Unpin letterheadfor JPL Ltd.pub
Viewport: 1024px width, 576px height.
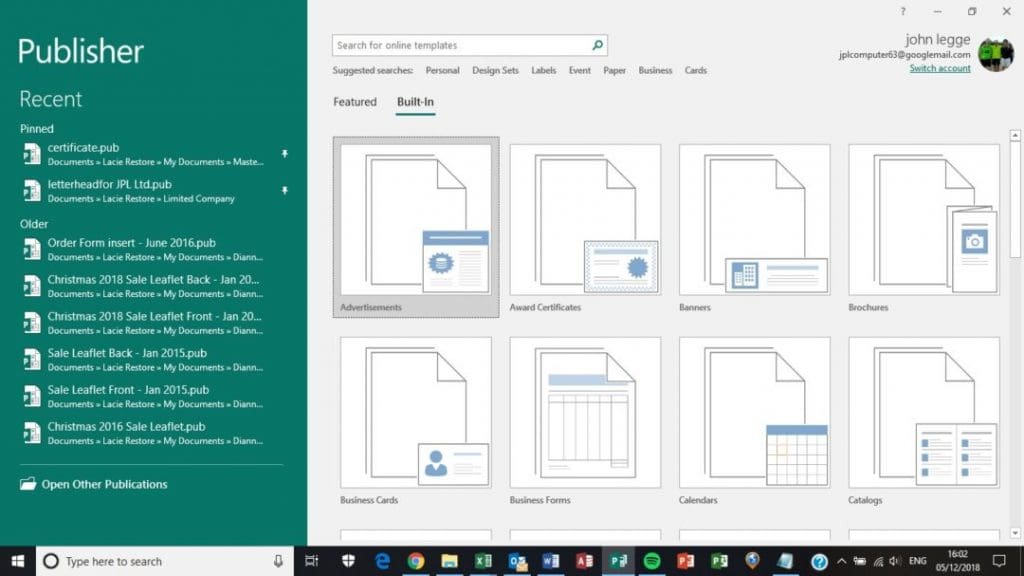click(284, 189)
